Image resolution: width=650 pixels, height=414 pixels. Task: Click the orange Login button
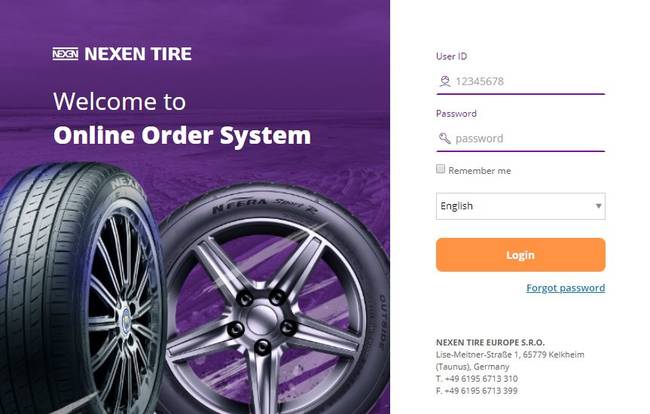coord(520,255)
